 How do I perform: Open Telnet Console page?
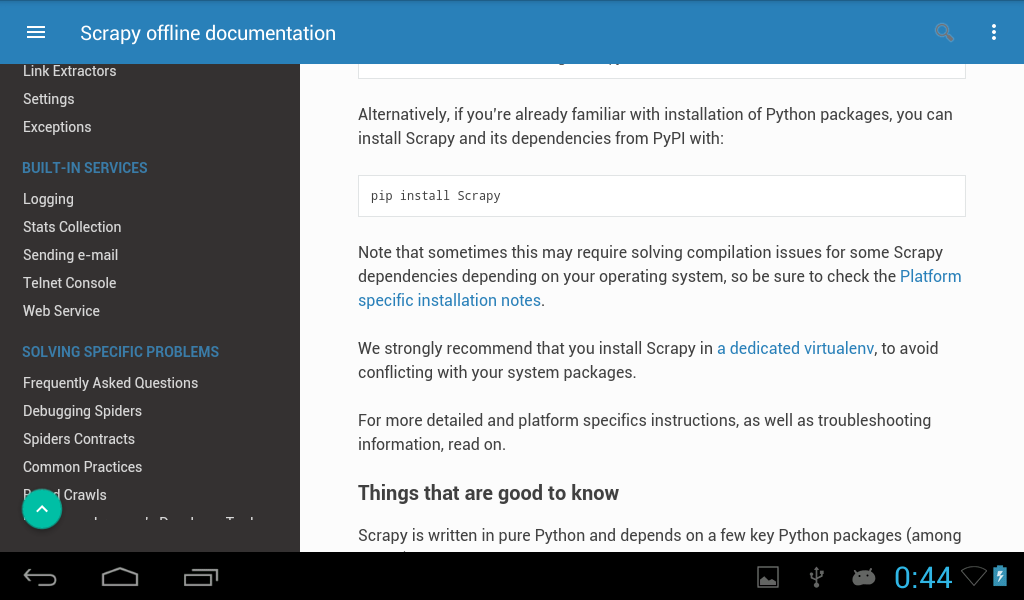click(x=70, y=283)
